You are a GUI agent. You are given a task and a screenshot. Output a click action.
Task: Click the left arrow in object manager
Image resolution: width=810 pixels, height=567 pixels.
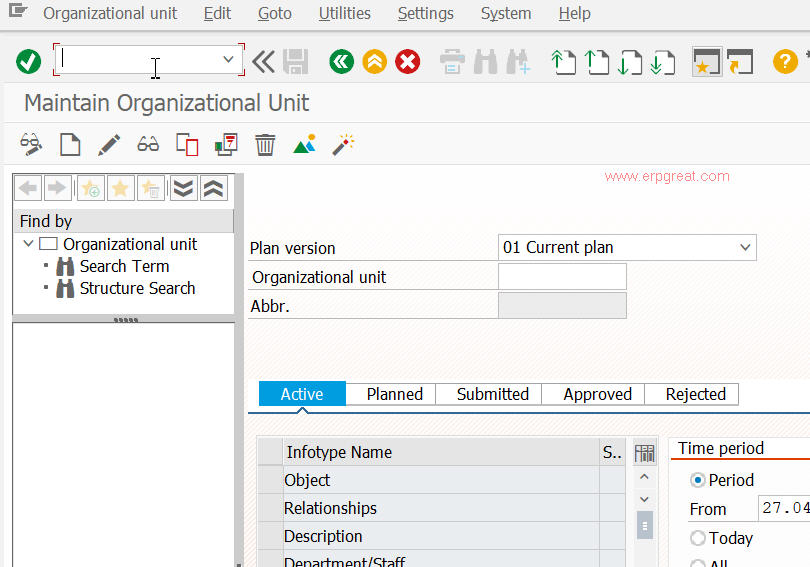point(28,188)
